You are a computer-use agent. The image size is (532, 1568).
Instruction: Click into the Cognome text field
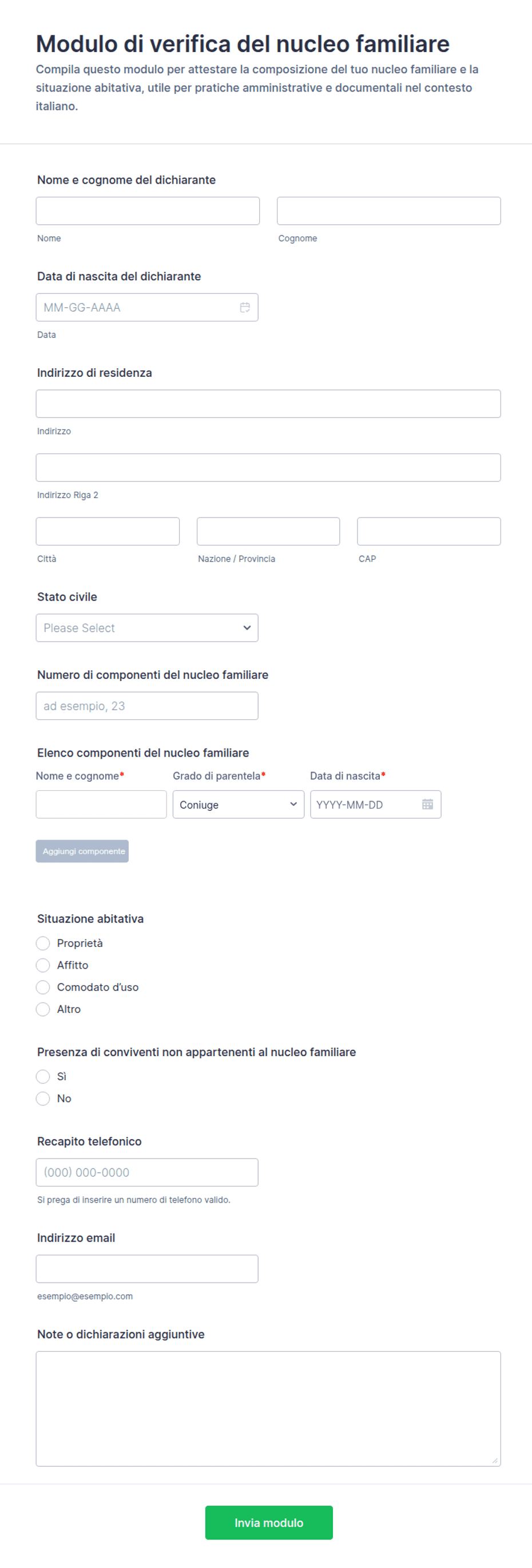pyautogui.click(x=388, y=210)
